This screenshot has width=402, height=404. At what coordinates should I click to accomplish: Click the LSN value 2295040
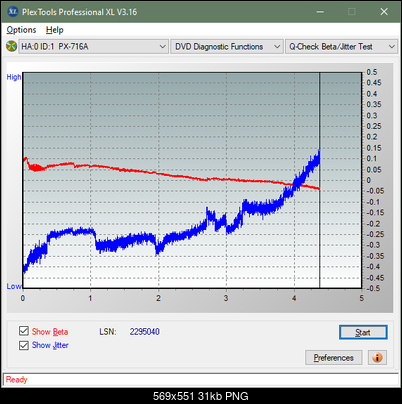pyautogui.click(x=145, y=332)
